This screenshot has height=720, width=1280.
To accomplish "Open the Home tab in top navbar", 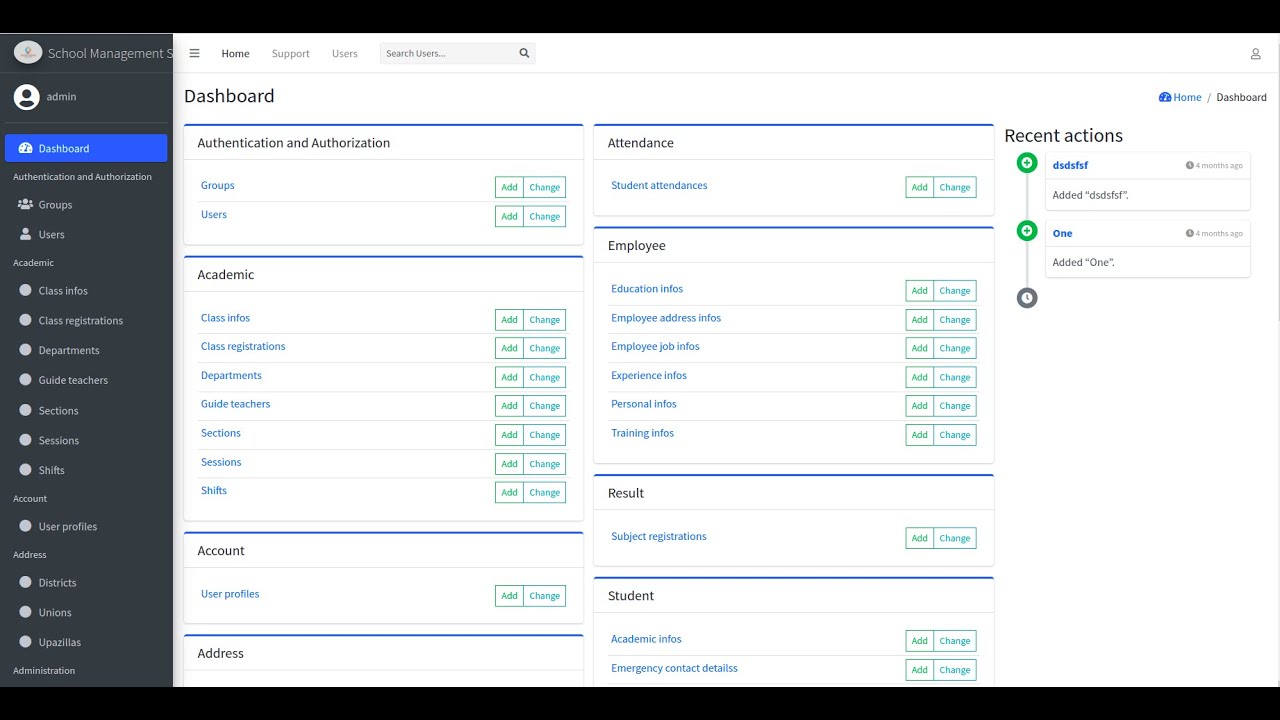I will click(x=236, y=54).
